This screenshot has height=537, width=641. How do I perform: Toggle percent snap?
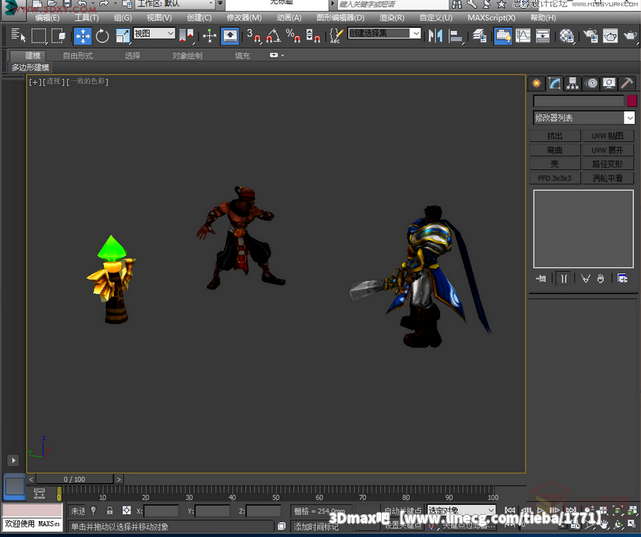pyautogui.click(x=293, y=36)
